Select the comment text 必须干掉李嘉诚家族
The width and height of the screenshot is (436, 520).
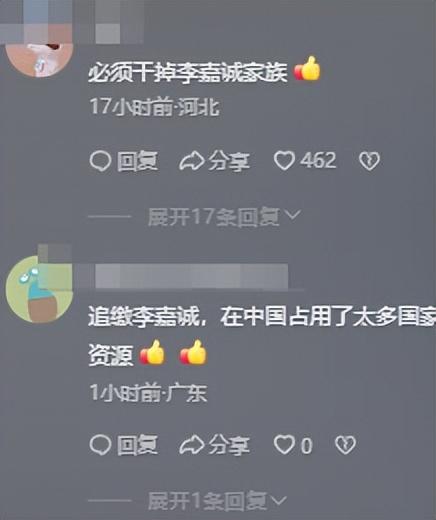[x=188, y=72]
